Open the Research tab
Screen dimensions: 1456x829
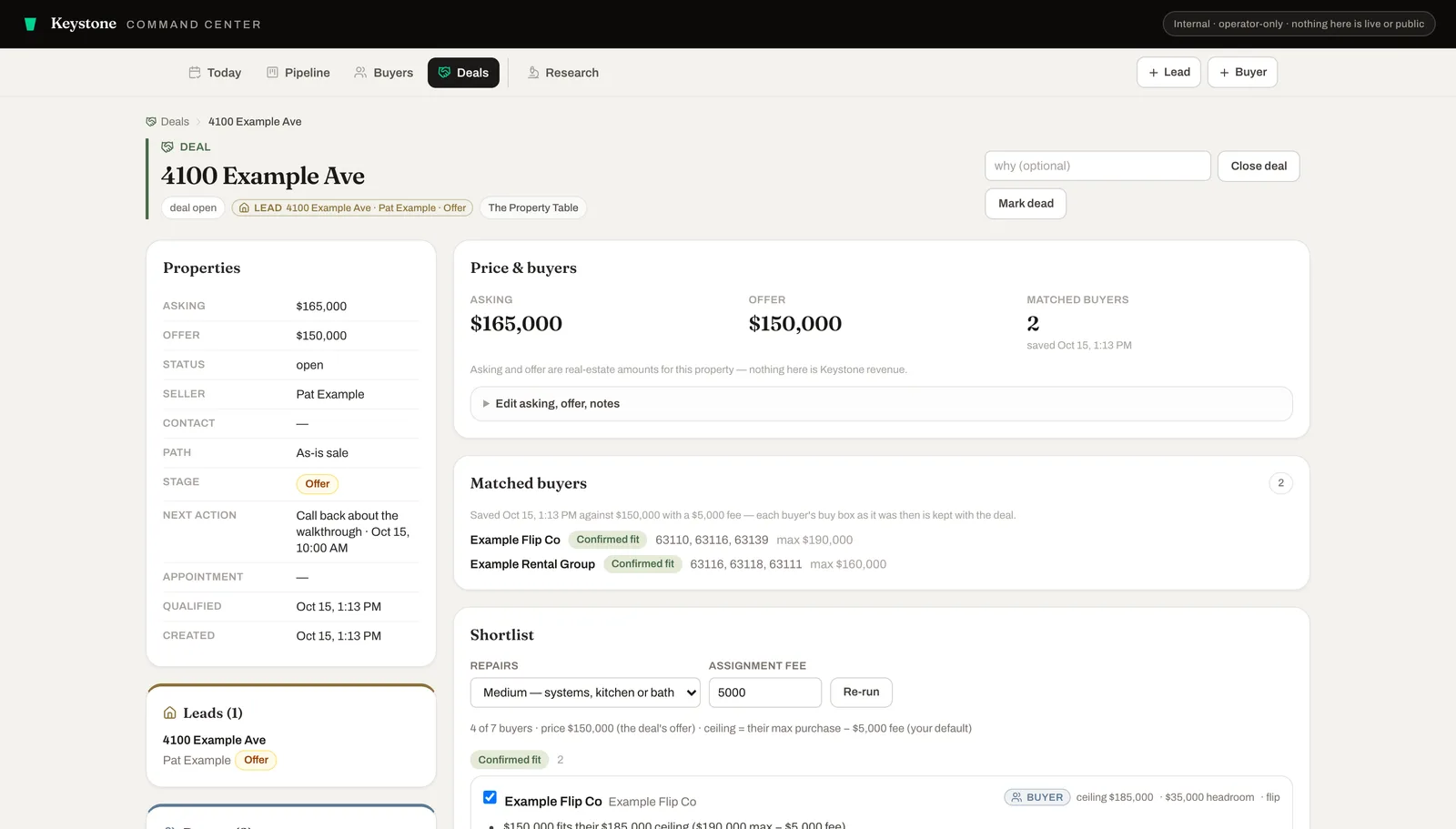563,73
